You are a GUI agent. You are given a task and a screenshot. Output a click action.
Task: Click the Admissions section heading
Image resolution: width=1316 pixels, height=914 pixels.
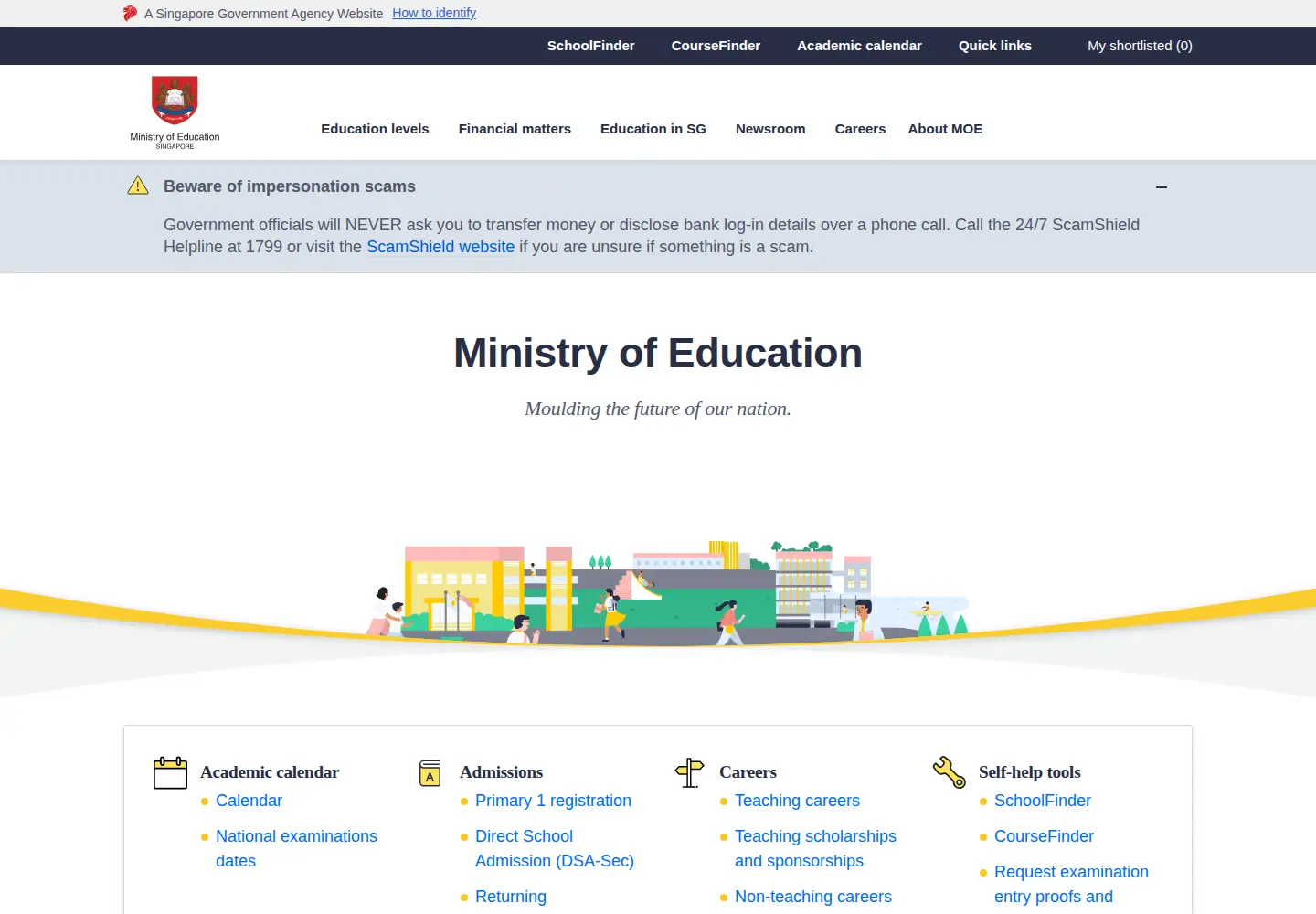[x=501, y=772]
